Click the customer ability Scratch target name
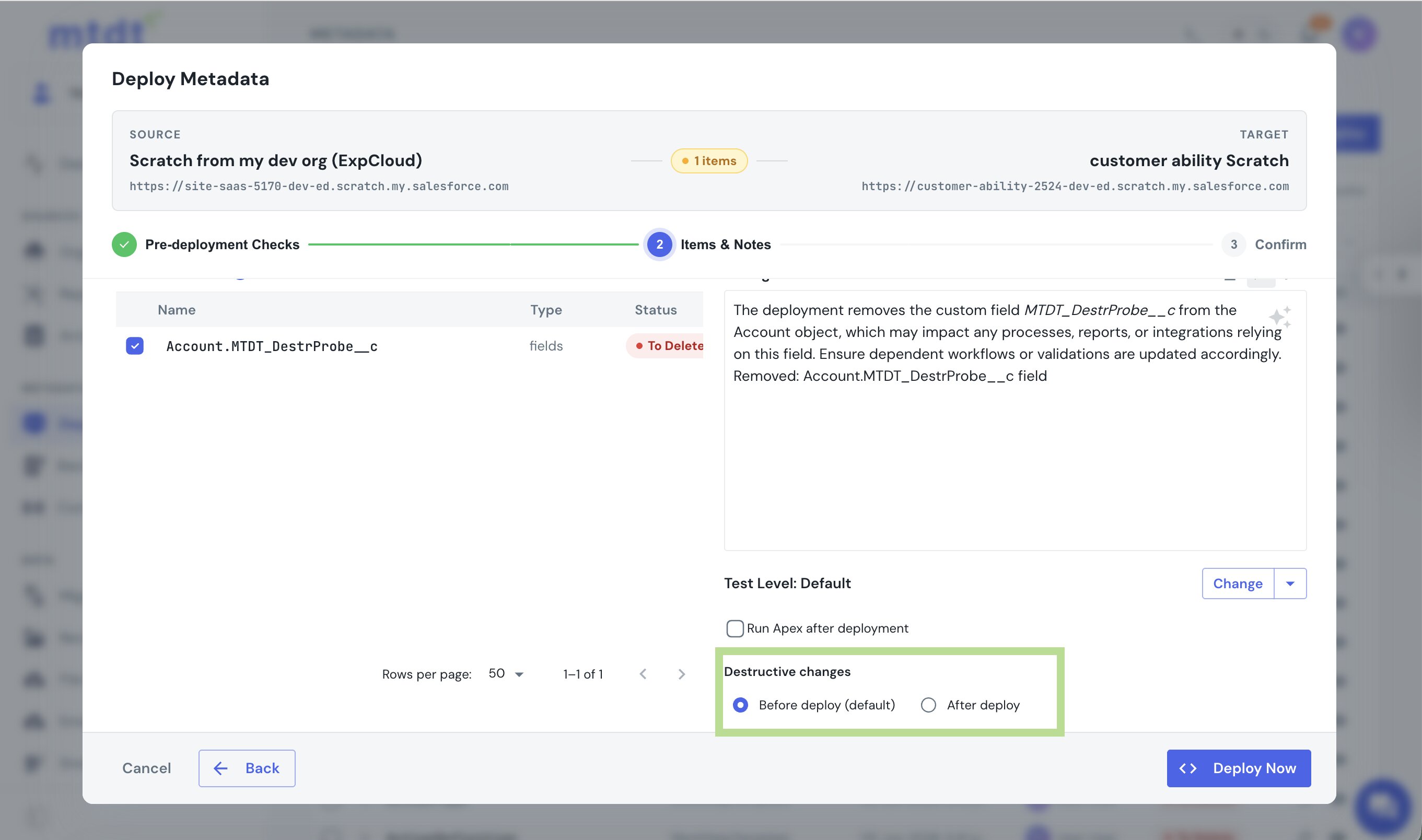Screen dimensions: 1422x840 click(1189, 160)
